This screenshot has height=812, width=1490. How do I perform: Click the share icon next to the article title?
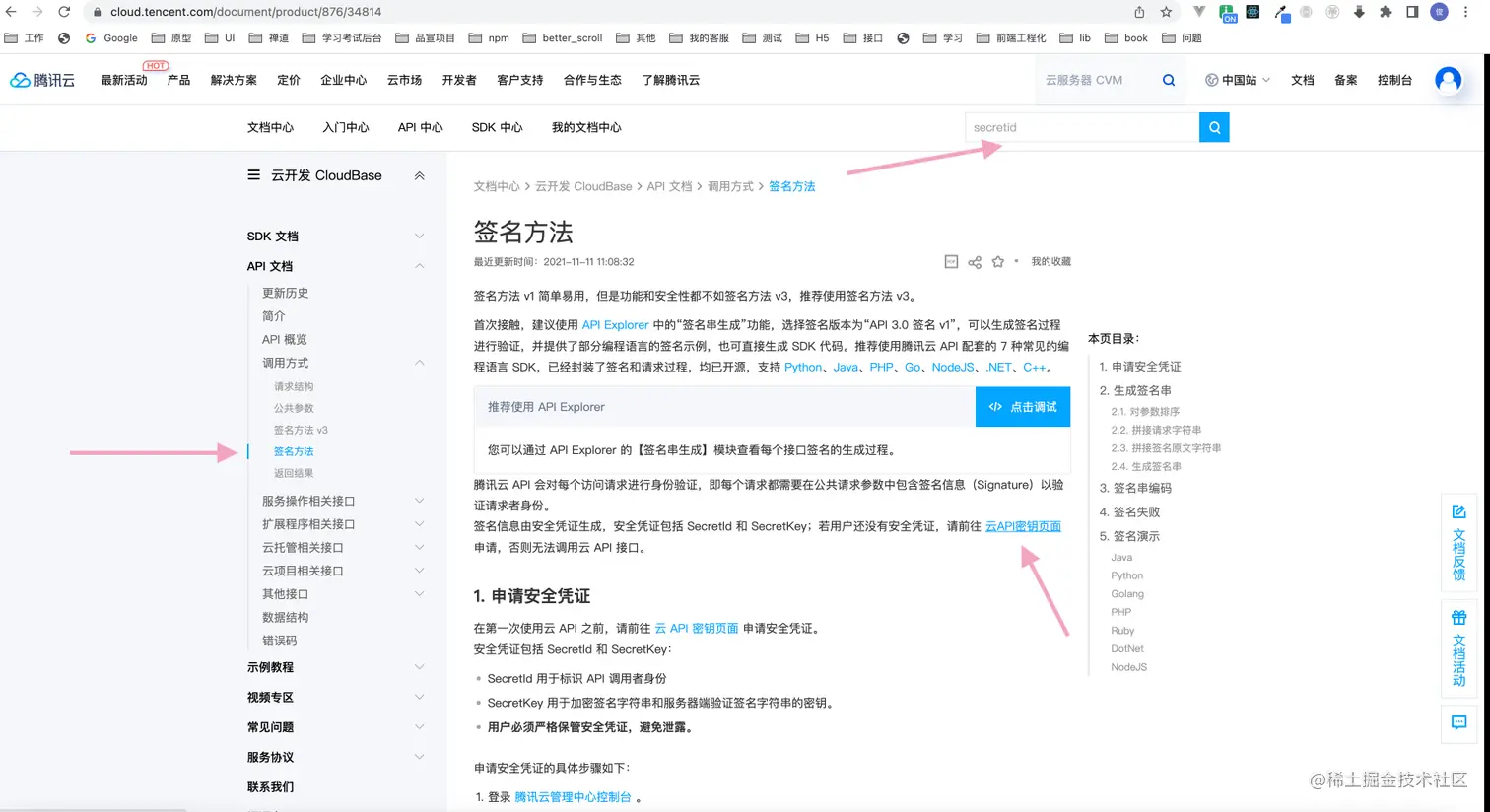tap(974, 261)
